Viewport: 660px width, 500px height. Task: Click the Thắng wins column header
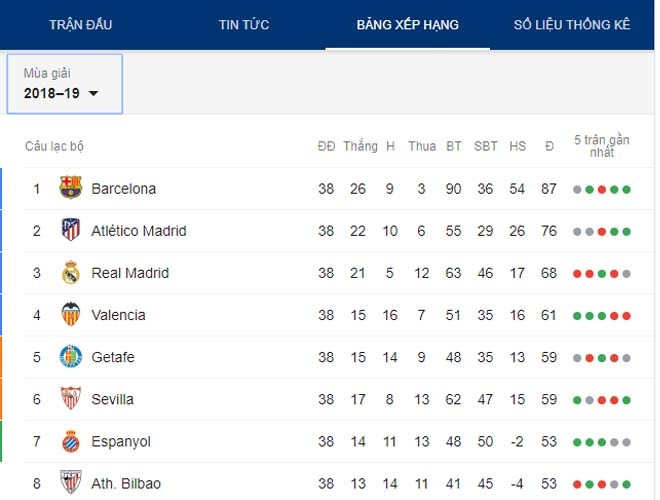360,146
